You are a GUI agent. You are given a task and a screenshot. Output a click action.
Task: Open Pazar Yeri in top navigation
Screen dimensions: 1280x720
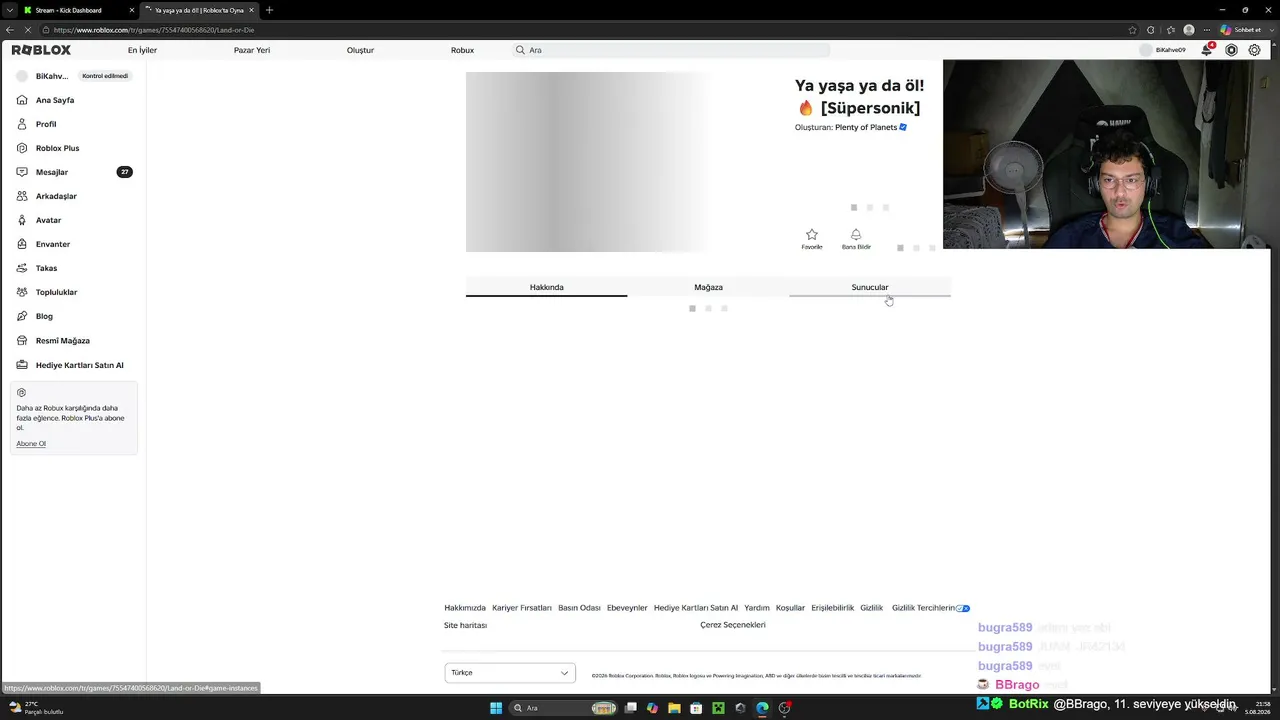[252, 50]
